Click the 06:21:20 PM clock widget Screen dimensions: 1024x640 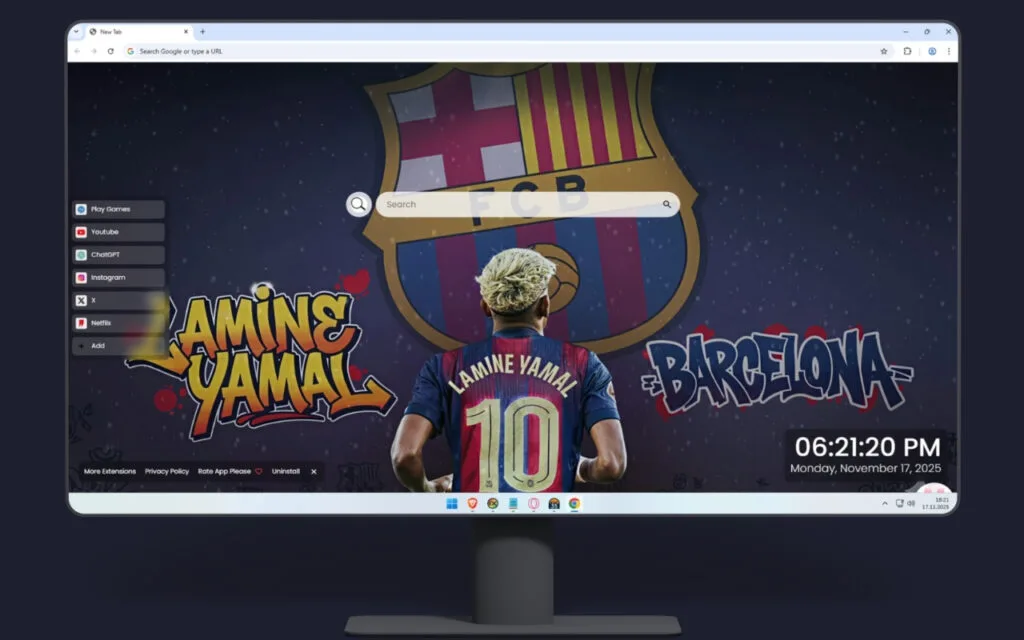(x=867, y=447)
